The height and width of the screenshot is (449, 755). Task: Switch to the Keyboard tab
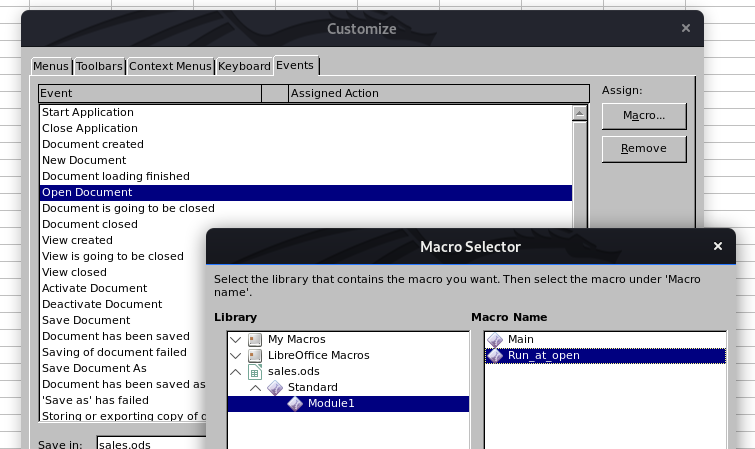[x=245, y=67]
